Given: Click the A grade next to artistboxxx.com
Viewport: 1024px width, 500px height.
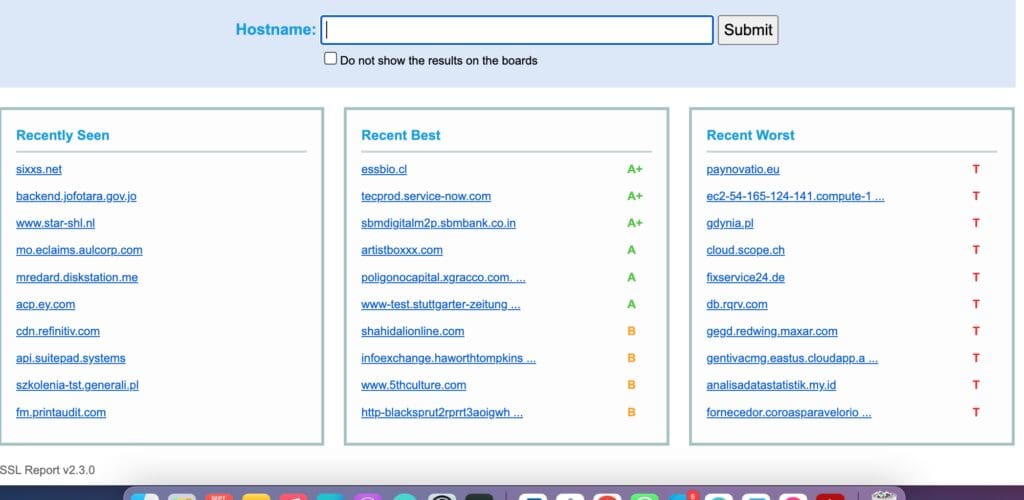Looking at the screenshot, I should 632,250.
